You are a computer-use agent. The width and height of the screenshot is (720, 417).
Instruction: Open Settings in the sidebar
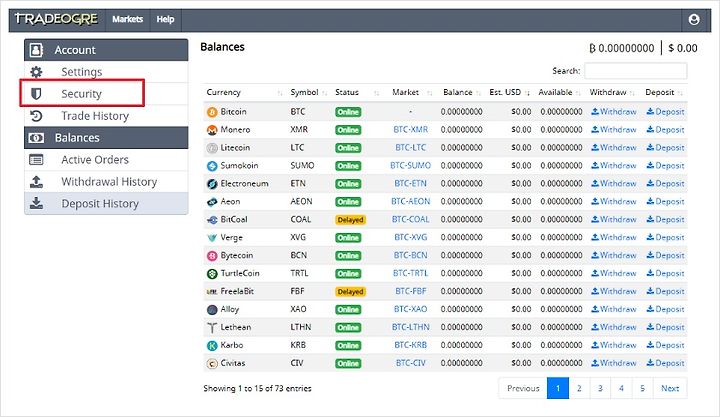pos(106,72)
